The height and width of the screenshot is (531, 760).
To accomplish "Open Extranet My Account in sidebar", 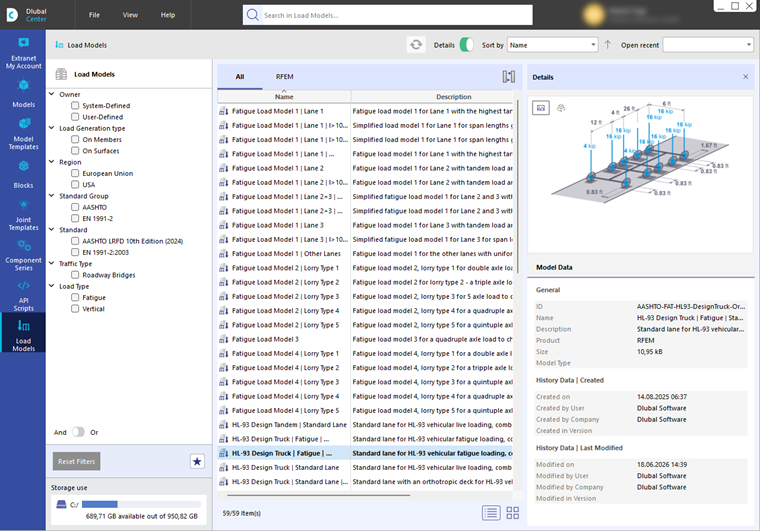I will [23, 53].
